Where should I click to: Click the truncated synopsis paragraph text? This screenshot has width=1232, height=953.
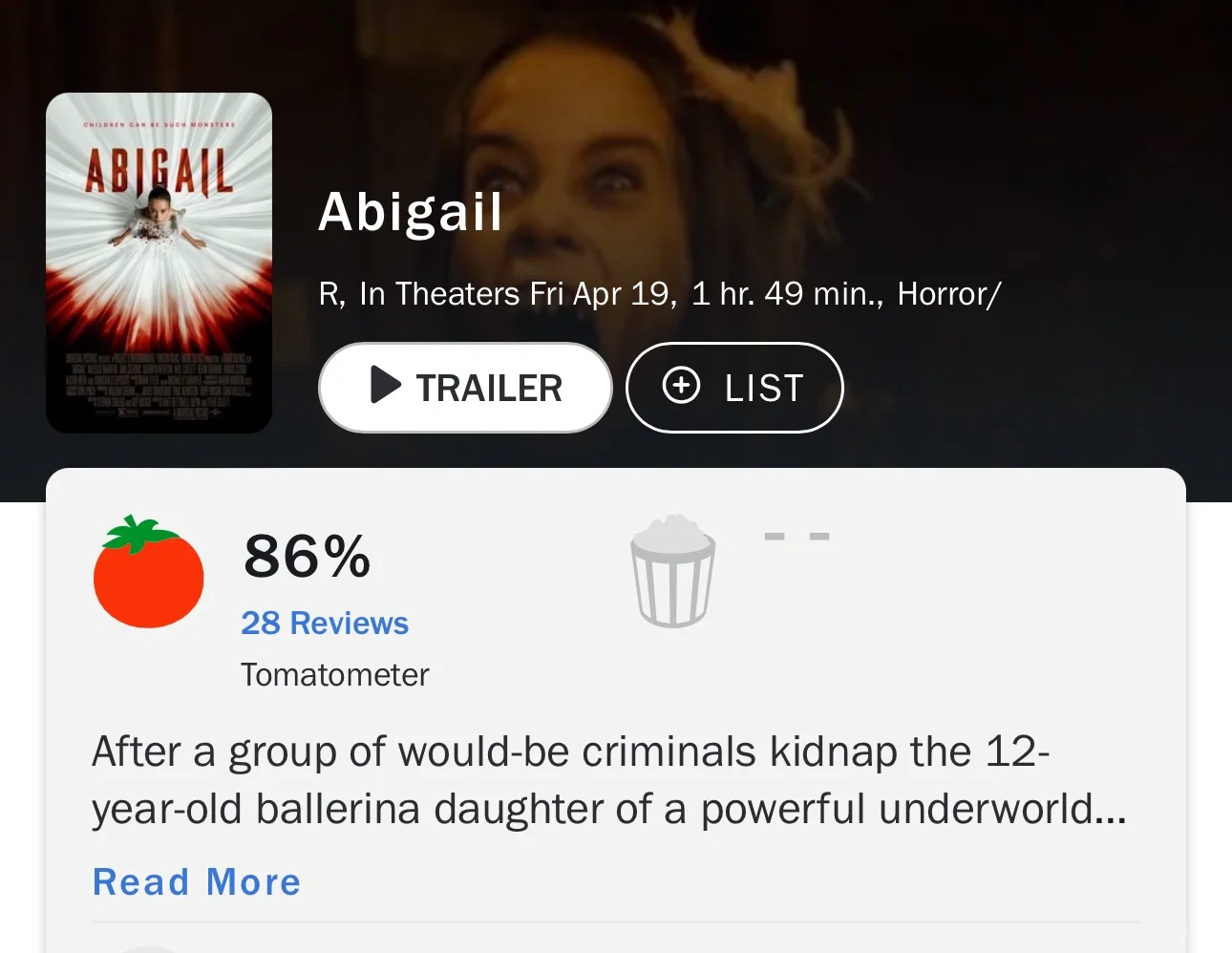pos(609,780)
